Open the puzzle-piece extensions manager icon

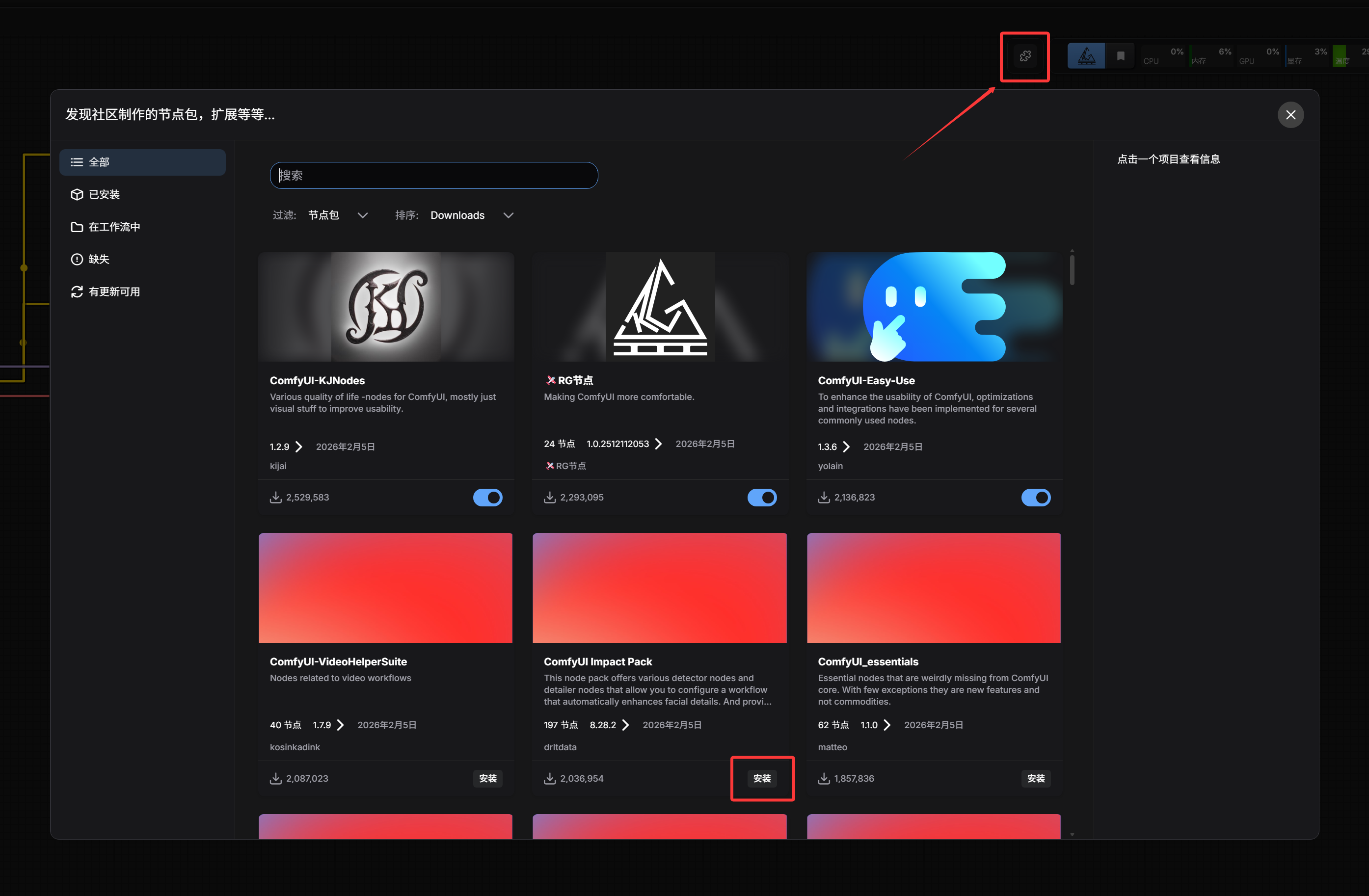pos(1024,56)
